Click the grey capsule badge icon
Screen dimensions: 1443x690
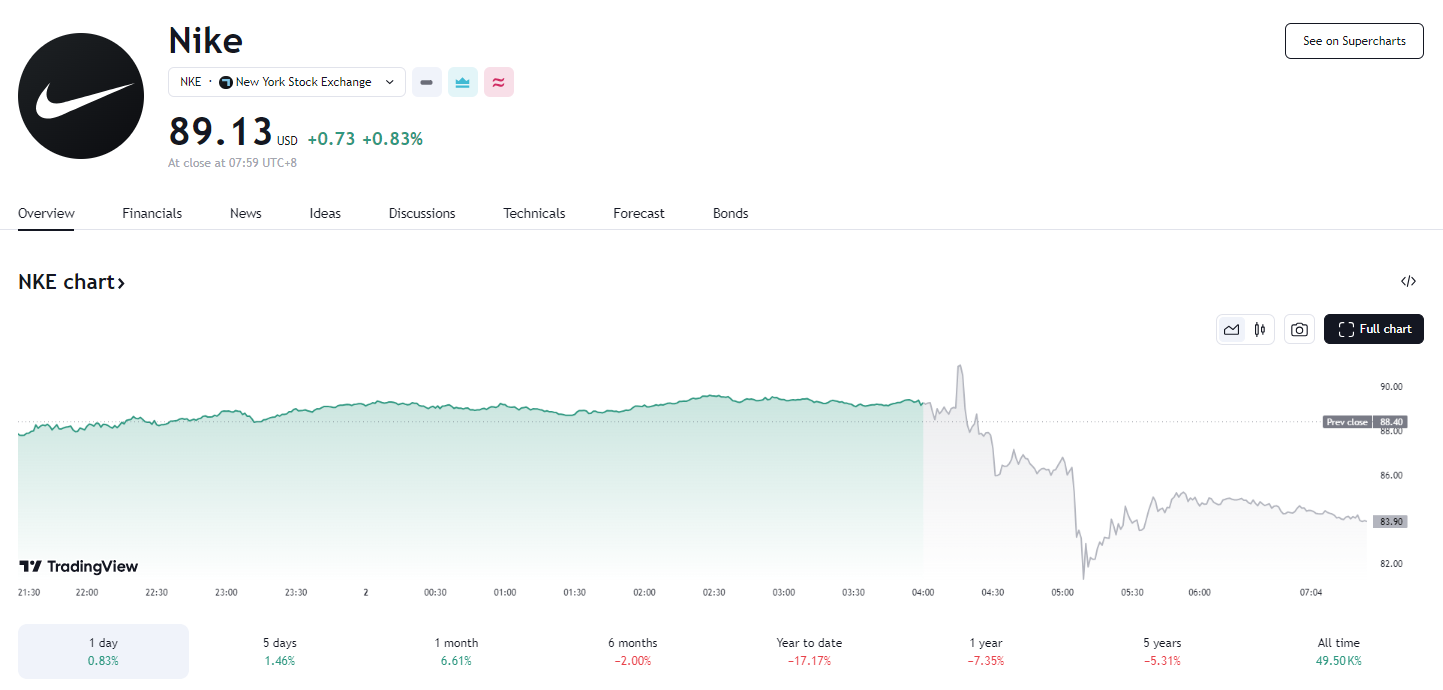[x=427, y=82]
